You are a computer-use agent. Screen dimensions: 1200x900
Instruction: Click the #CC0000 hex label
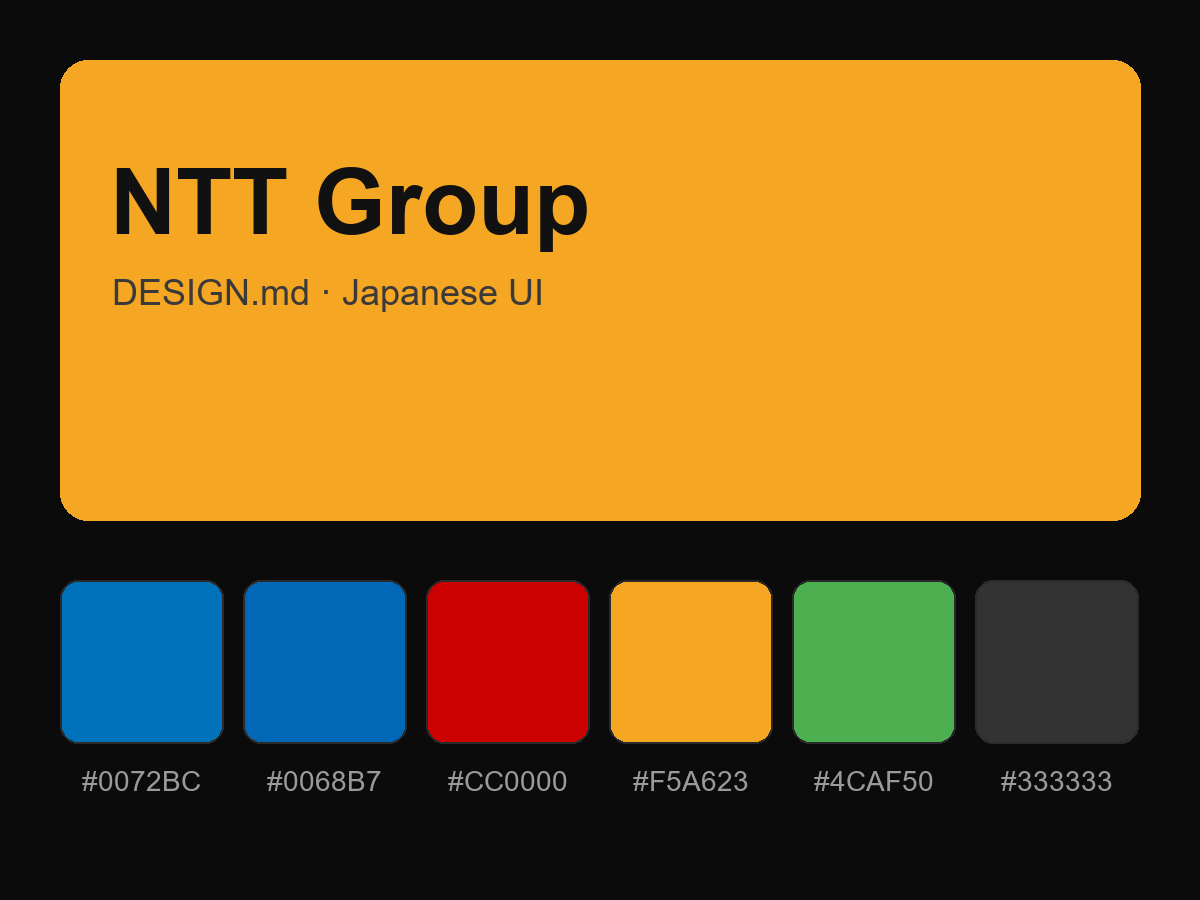[x=507, y=782]
